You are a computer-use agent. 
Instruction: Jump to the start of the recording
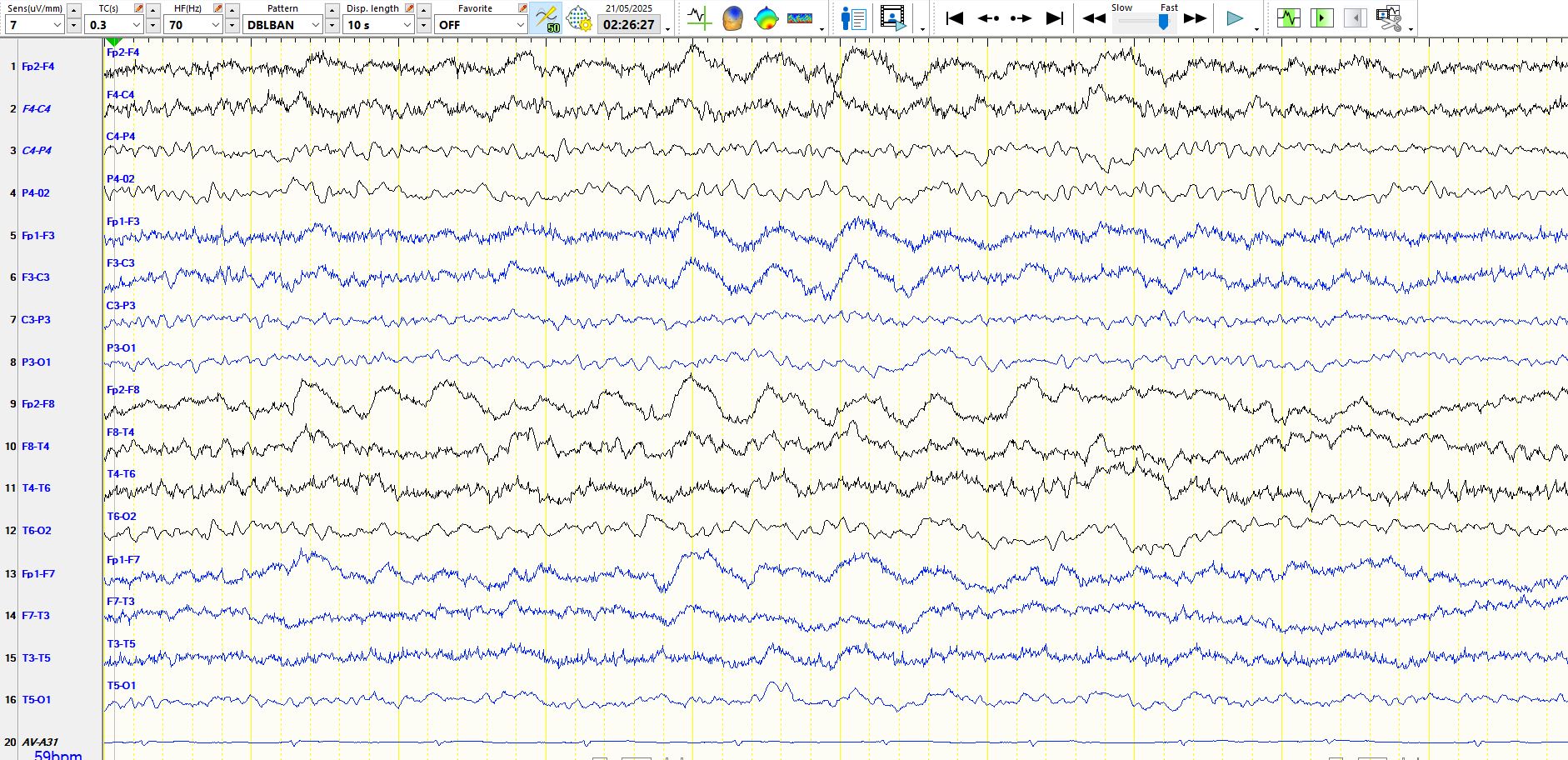955,18
